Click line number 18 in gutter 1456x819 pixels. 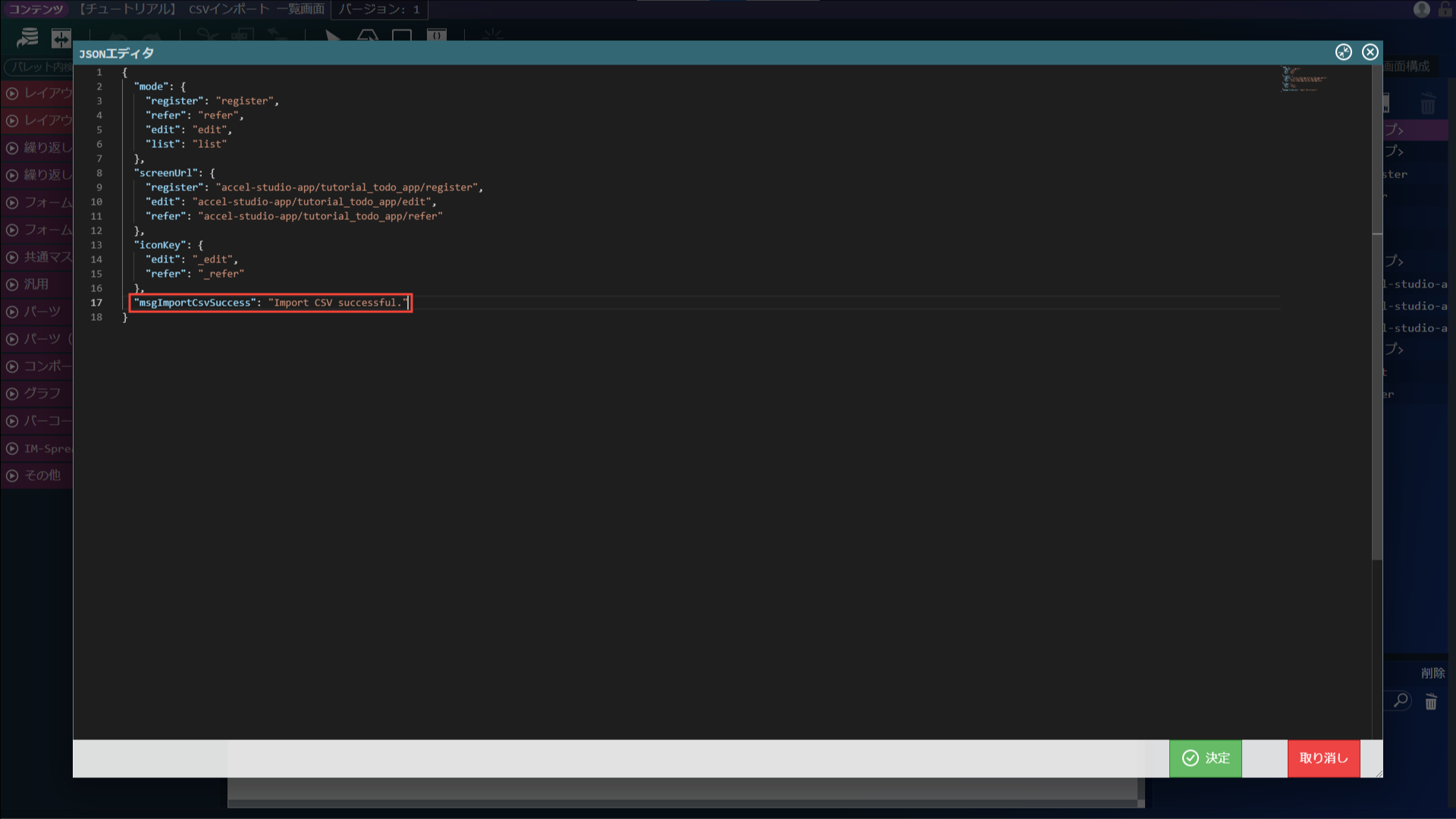pyautogui.click(x=96, y=317)
